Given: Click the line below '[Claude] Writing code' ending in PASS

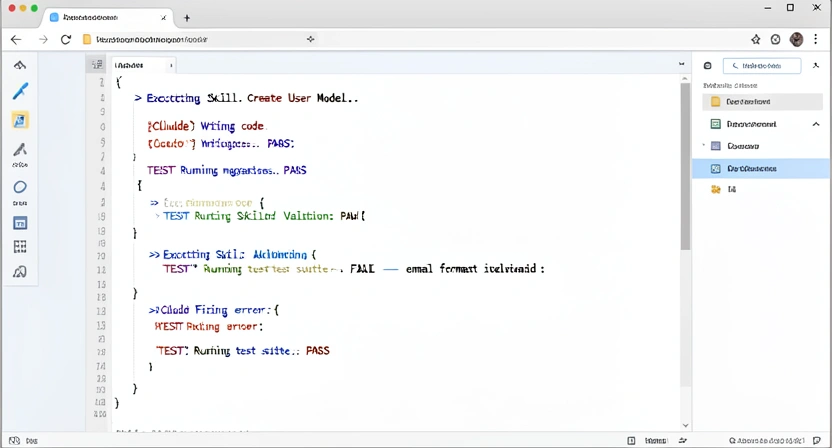Looking at the screenshot, I should click(221, 143).
